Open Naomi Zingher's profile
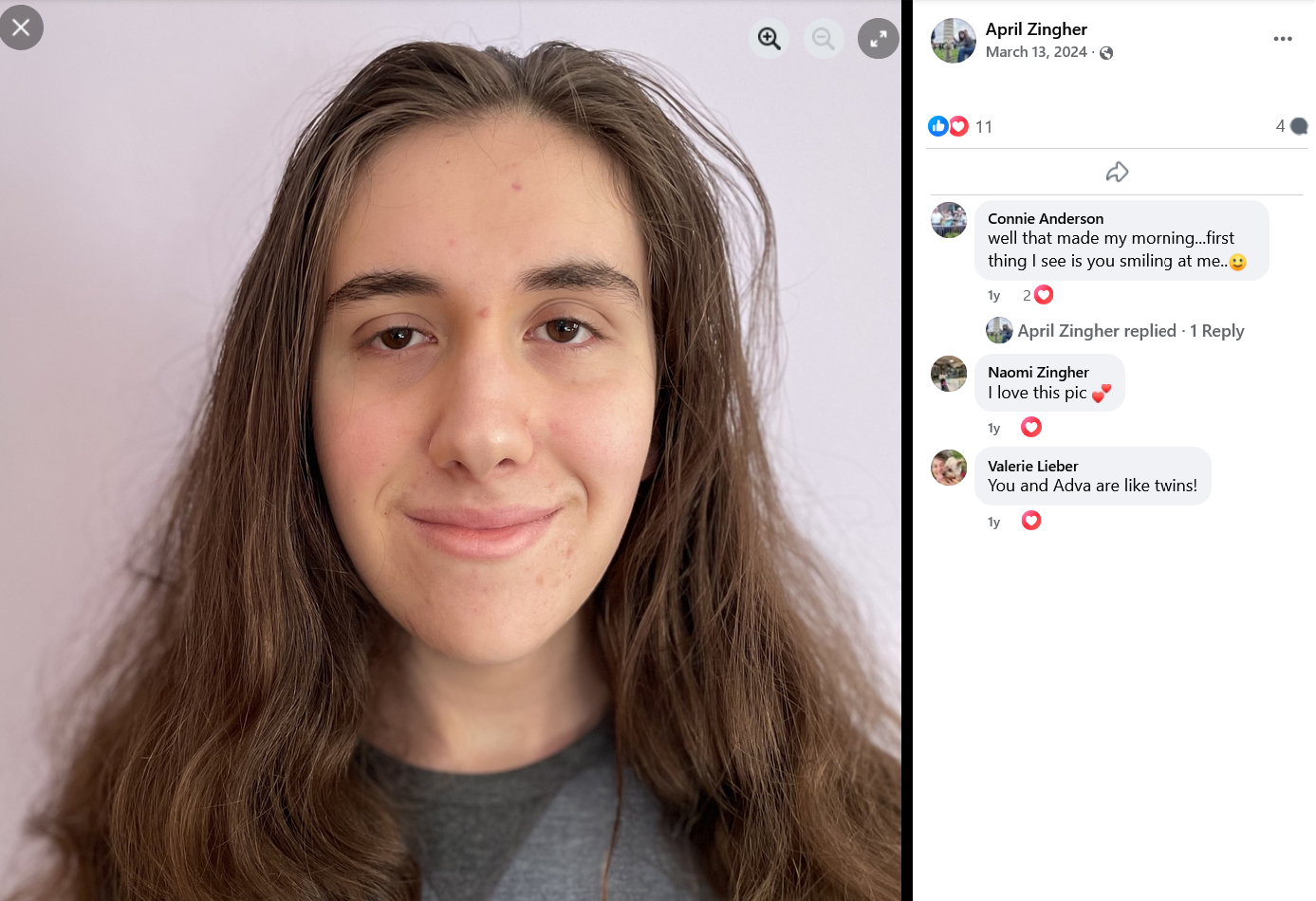Image resolution: width=1316 pixels, height=901 pixels. click(1038, 372)
